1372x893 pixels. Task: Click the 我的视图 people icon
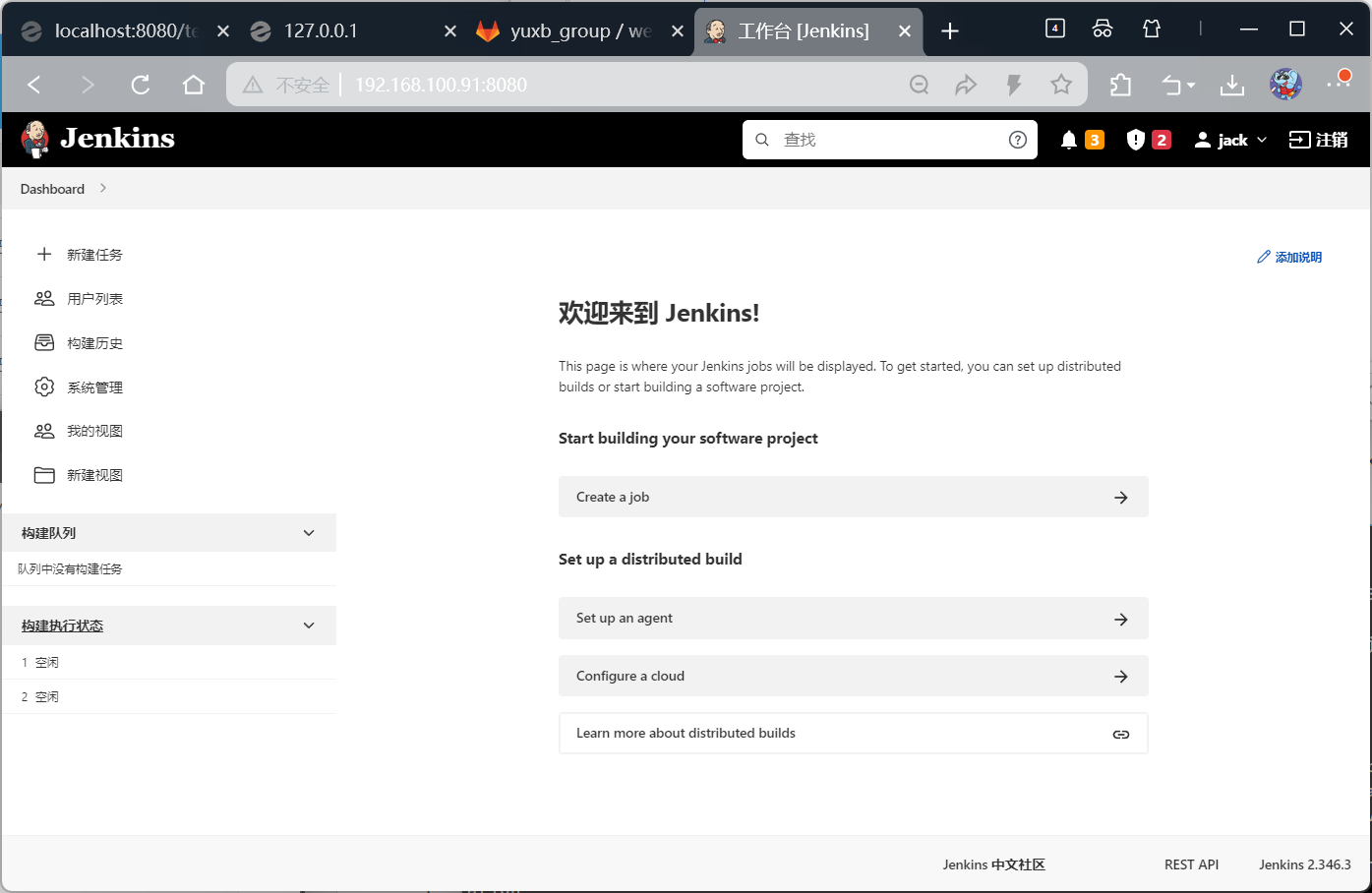click(x=44, y=431)
